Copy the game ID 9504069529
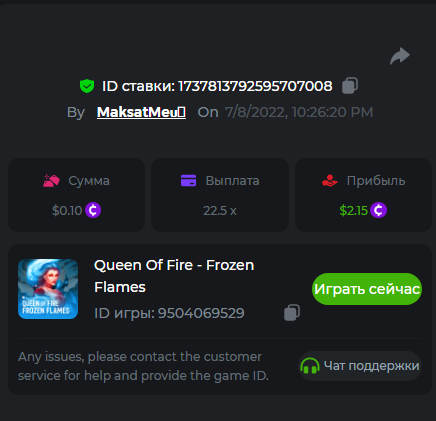436x421 pixels. [x=292, y=313]
